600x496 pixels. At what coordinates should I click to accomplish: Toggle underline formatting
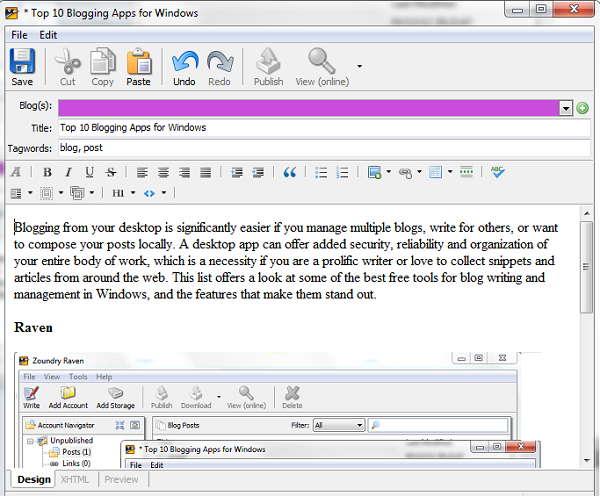point(90,173)
